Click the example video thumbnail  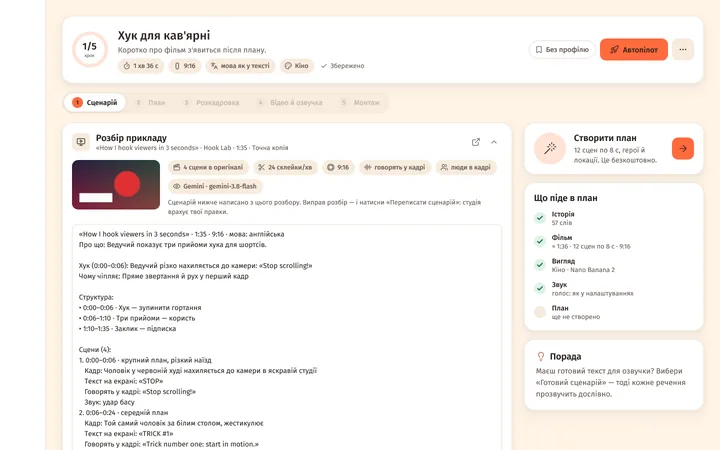coord(116,185)
